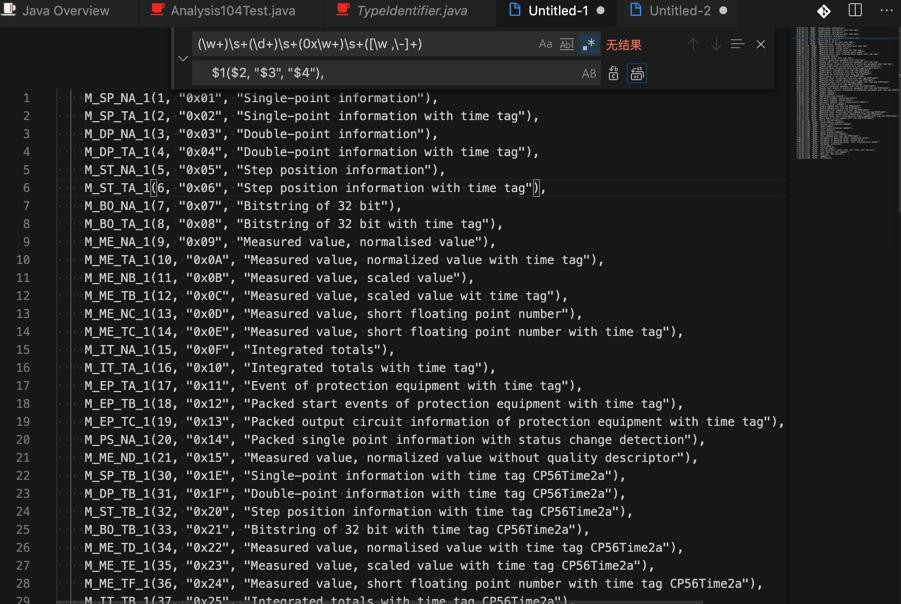Click the unsaved dot on Untitled-2 tab

(723, 10)
